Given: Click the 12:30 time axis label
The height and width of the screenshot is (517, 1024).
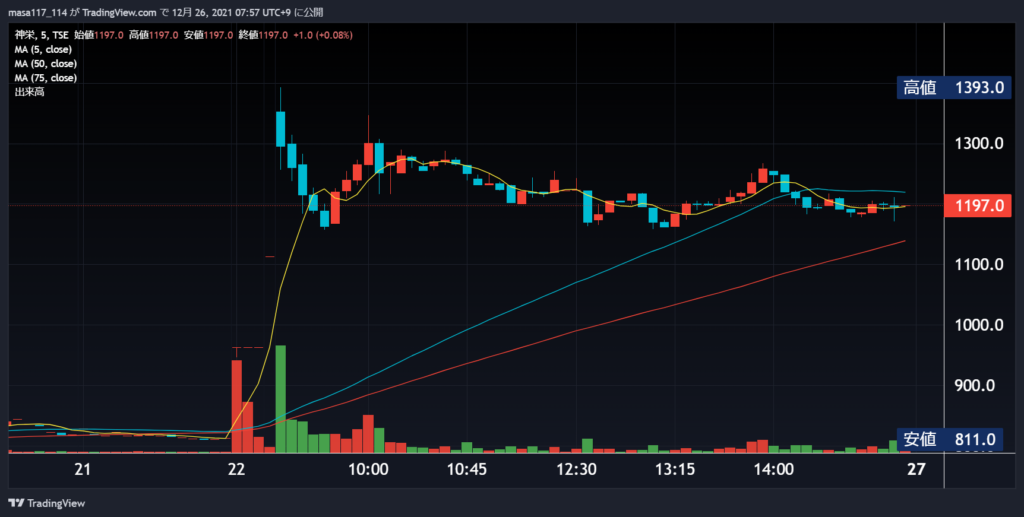Looking at the screenshot, I should (577, 469).
